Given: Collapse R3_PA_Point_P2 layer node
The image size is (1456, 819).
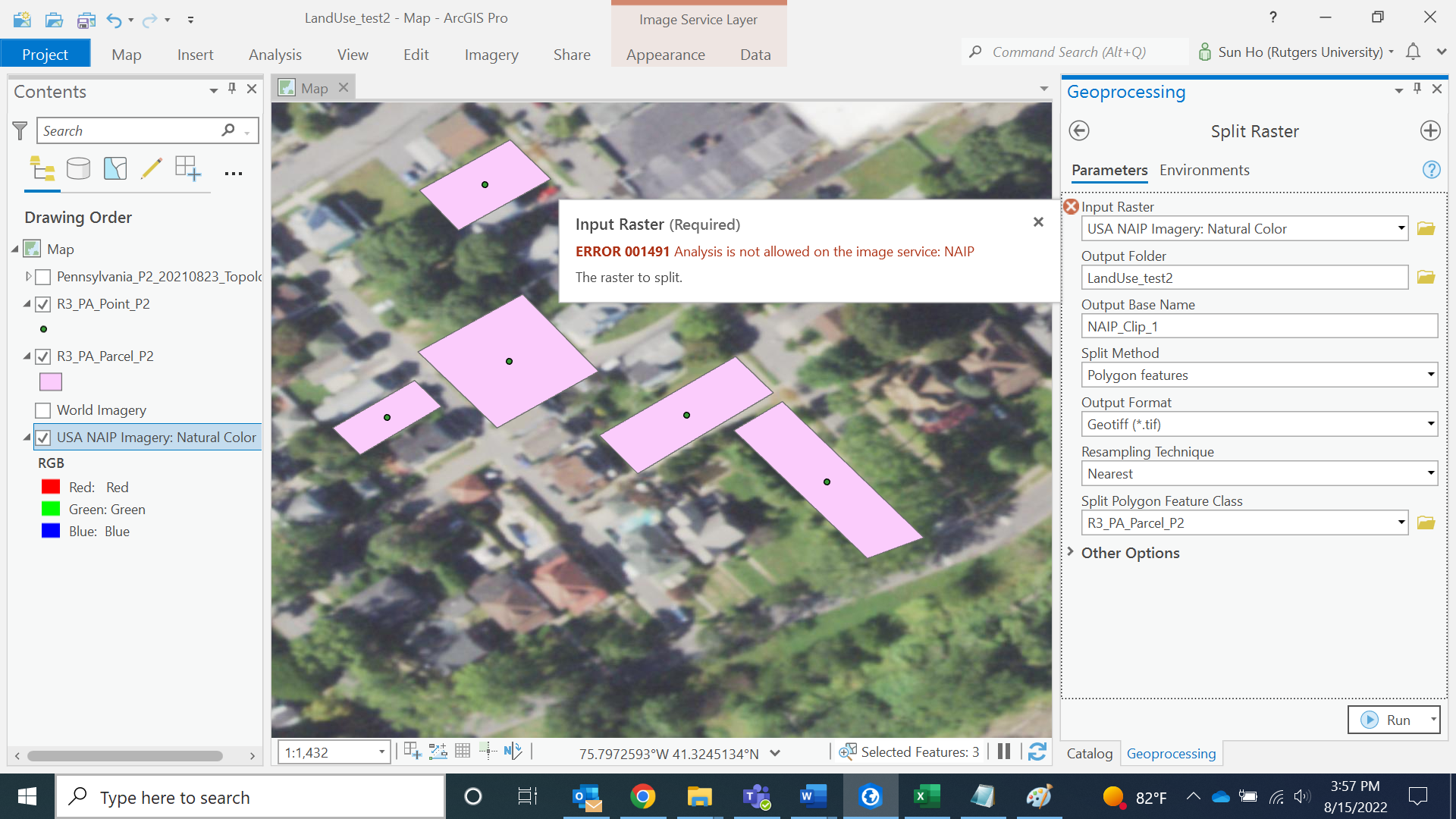Looking at the screenshot, I should click(27, 304).
